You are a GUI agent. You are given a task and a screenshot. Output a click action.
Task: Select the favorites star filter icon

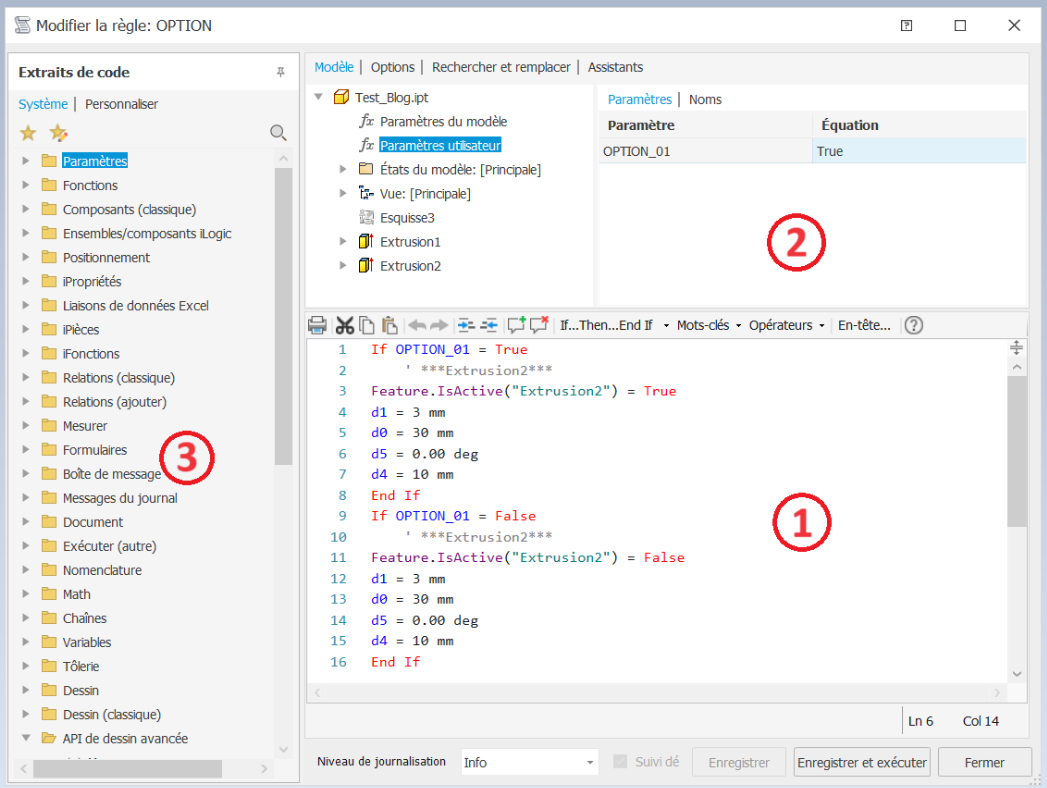[x=27, y=132]
